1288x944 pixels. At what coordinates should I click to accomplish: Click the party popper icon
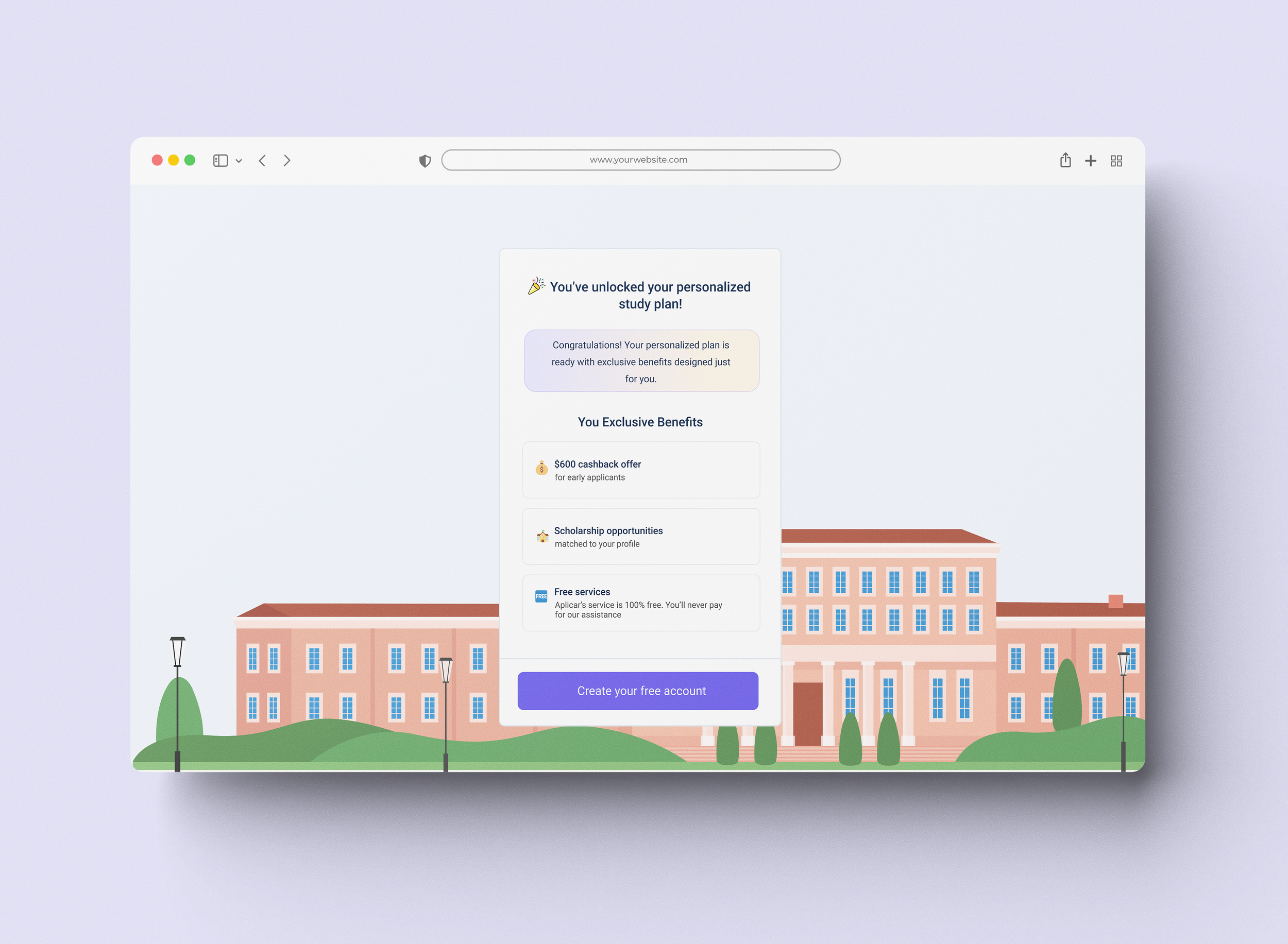(536, 286)
